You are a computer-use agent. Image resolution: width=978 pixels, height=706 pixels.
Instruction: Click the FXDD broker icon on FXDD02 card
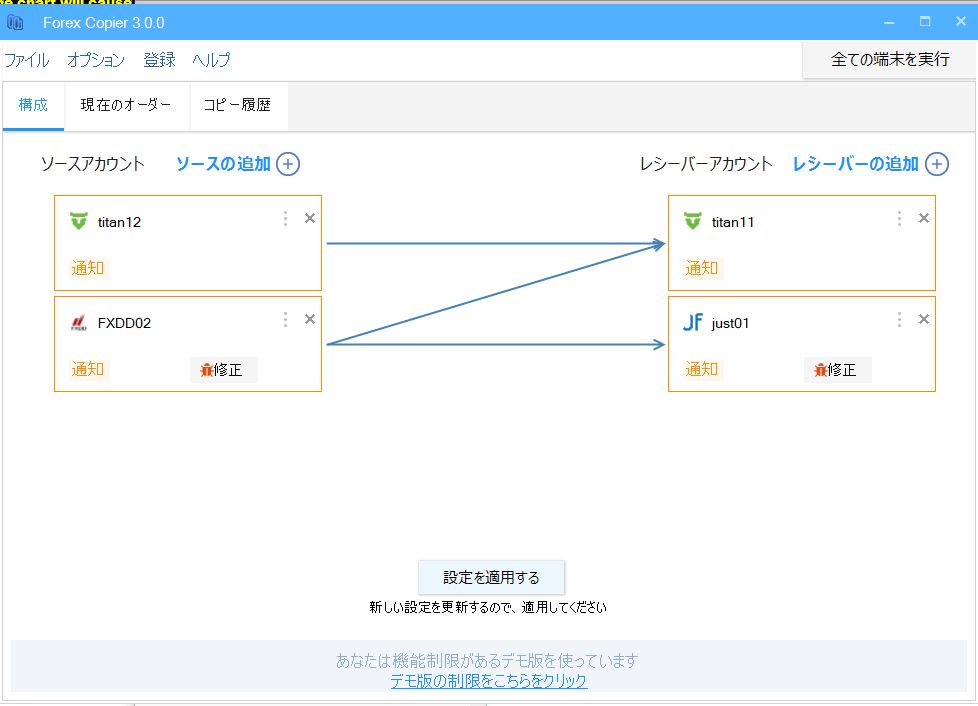[80, 322]
